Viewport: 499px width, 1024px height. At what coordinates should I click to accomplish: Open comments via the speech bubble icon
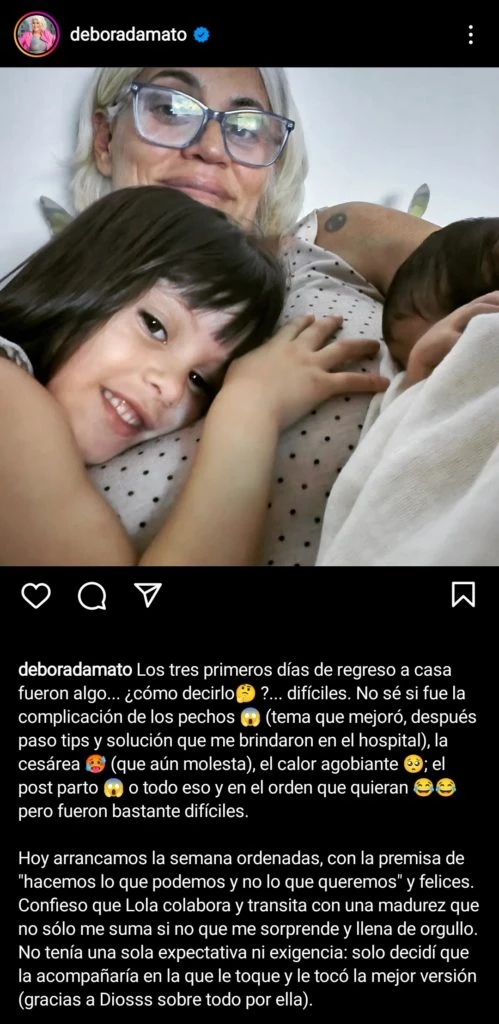click(x=92, y=595)
